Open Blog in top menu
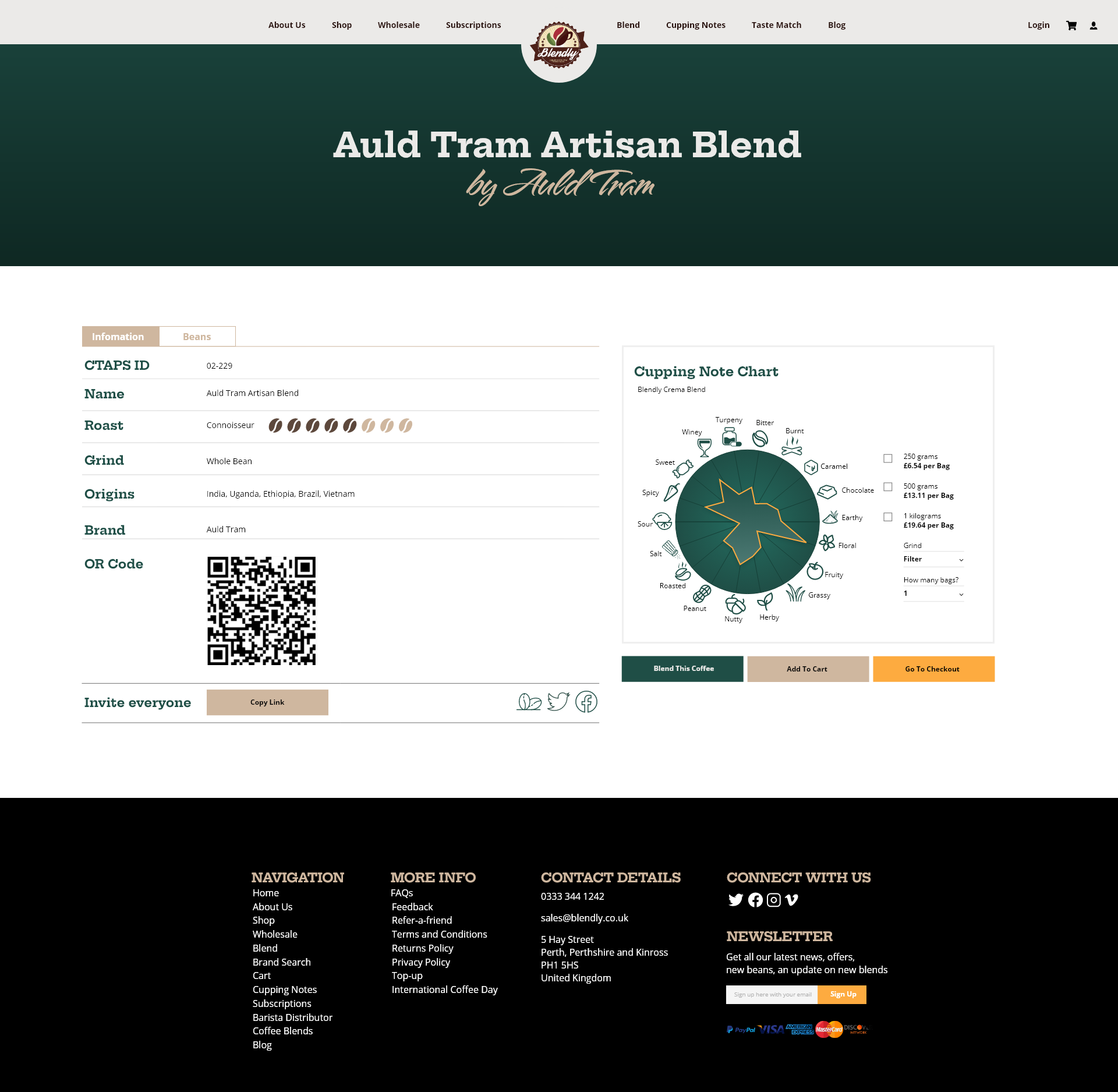Viewport: 1118px width, 1092px height. [x=837, y=25]
